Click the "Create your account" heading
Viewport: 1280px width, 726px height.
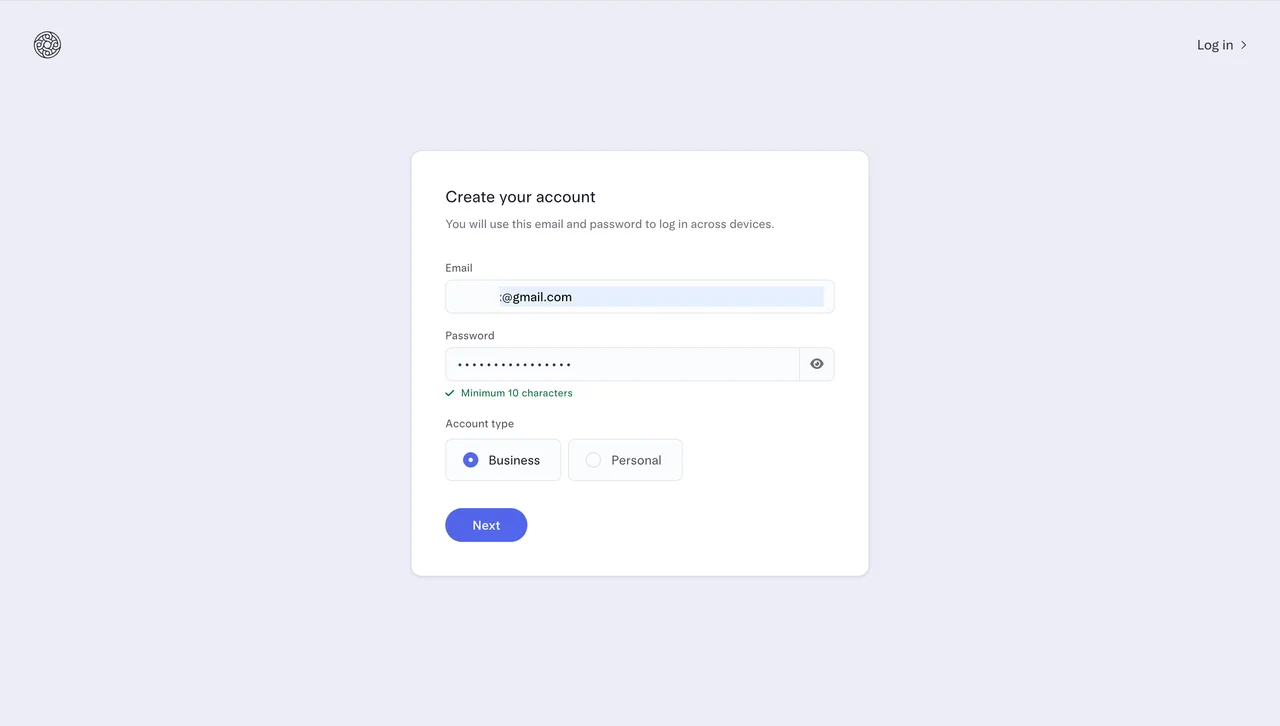tap(520, 197)
